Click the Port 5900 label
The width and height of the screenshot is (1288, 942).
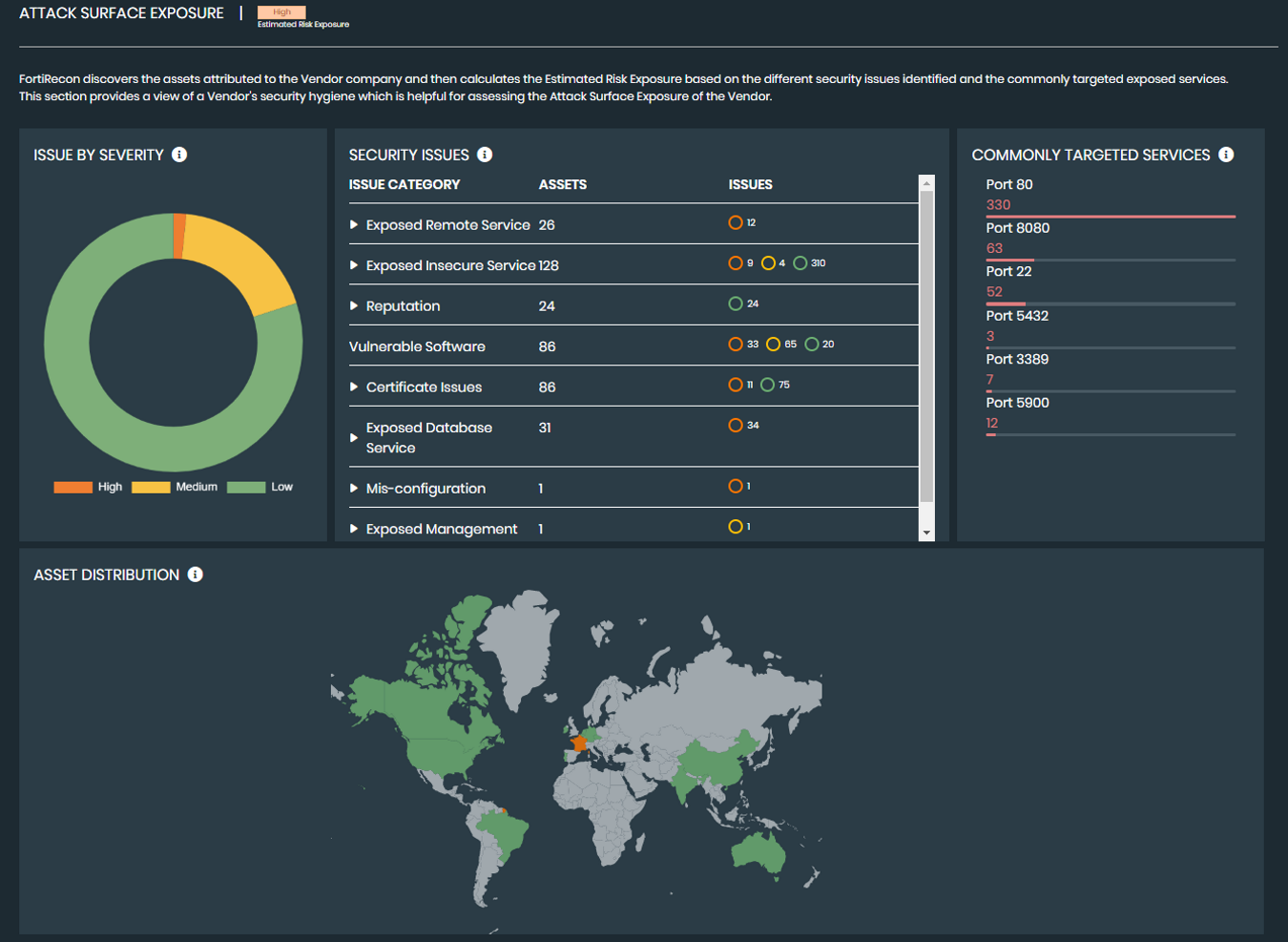pos(1017,403)
